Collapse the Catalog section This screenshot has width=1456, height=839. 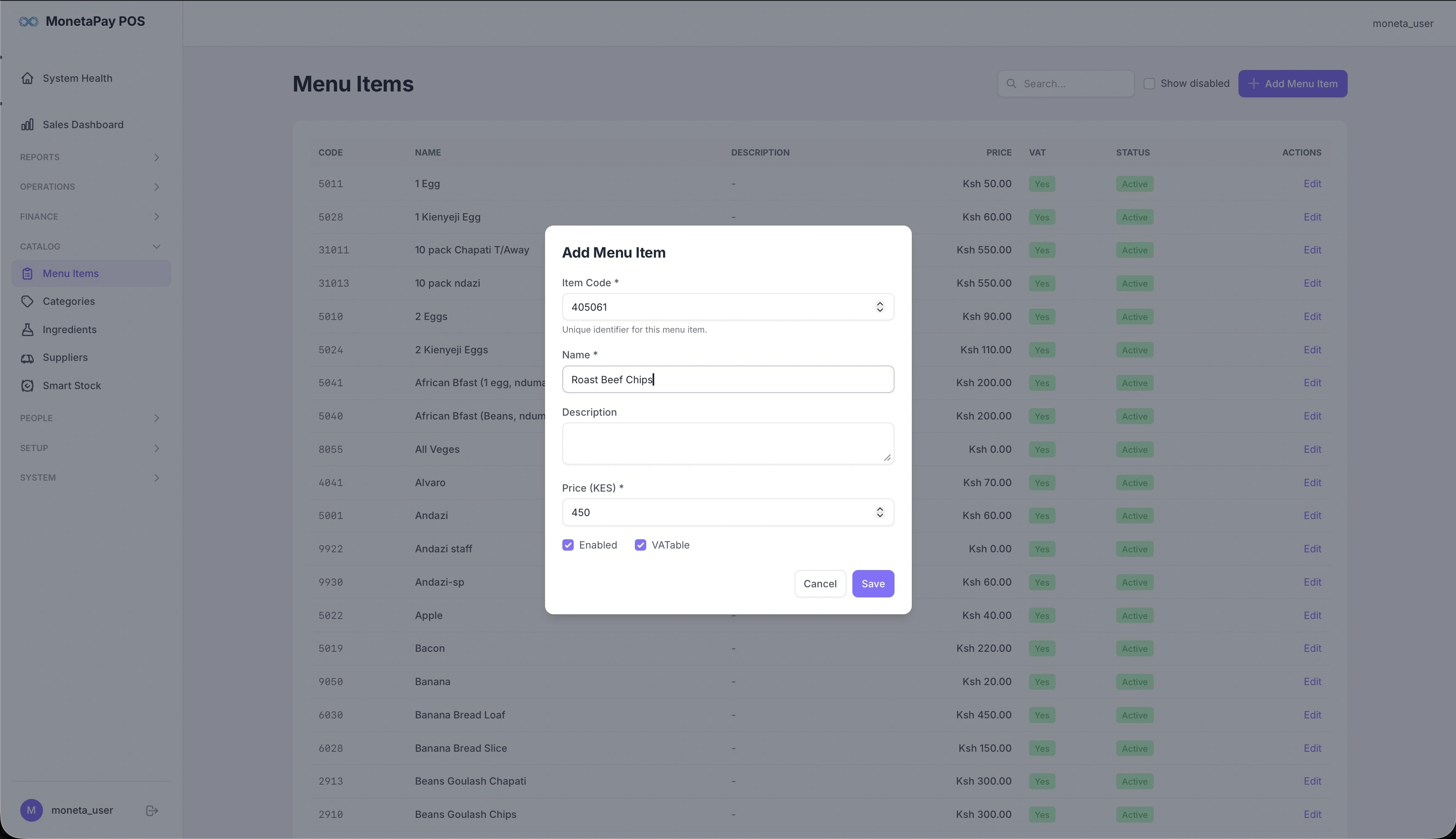click(x=91, y=247)
